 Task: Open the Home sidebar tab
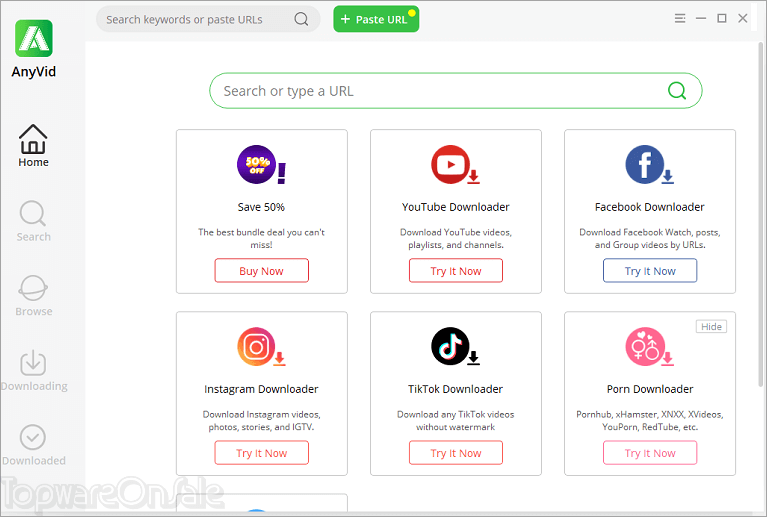pyautogui.click(x=33, y=146)
